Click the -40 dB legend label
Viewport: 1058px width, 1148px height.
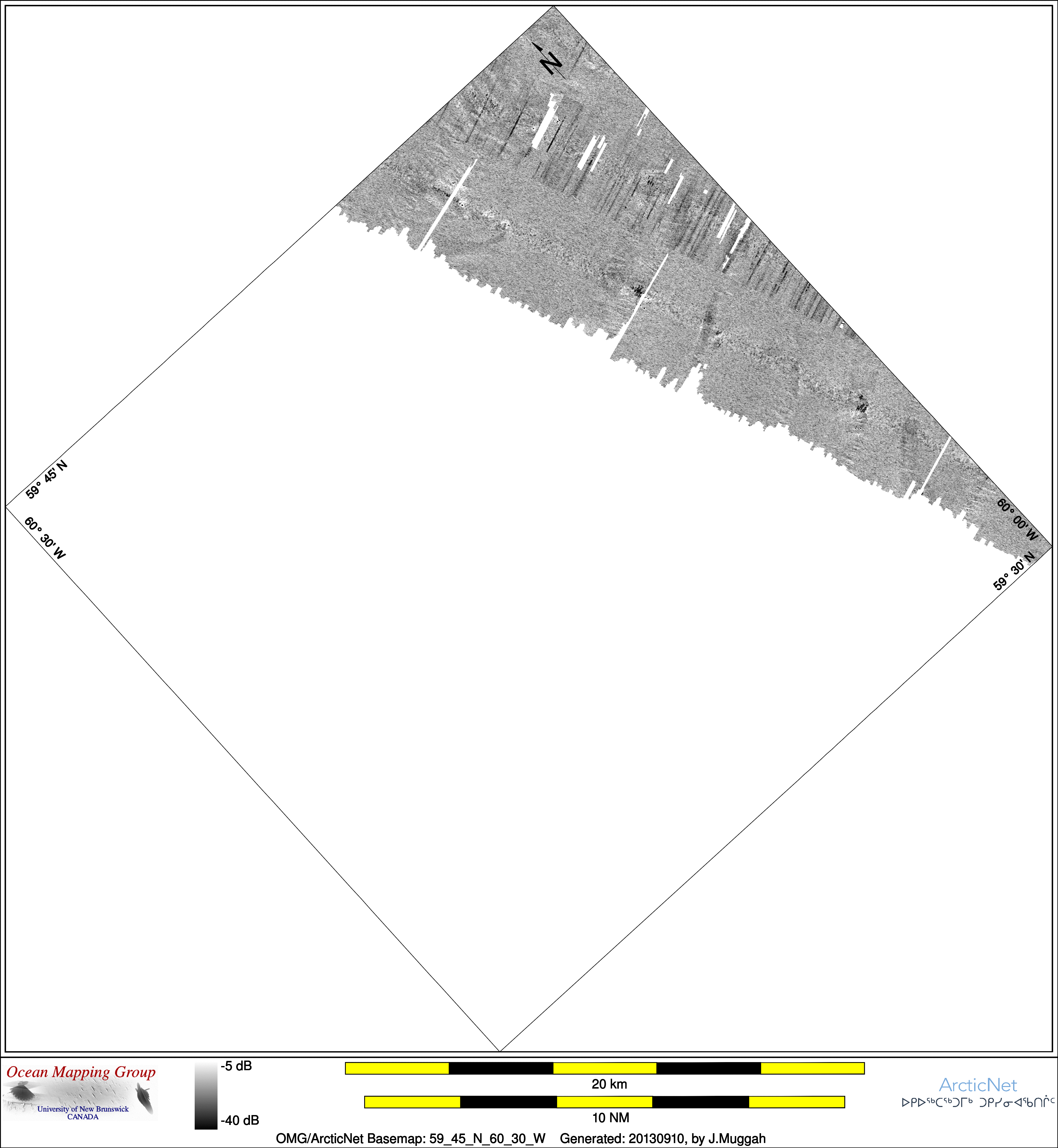tap(239, 1120)
